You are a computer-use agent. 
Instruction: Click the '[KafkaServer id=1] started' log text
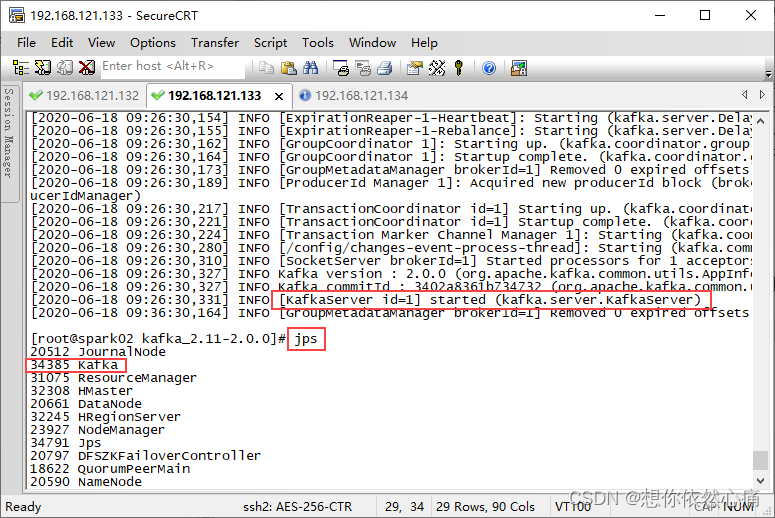[383, 300]
